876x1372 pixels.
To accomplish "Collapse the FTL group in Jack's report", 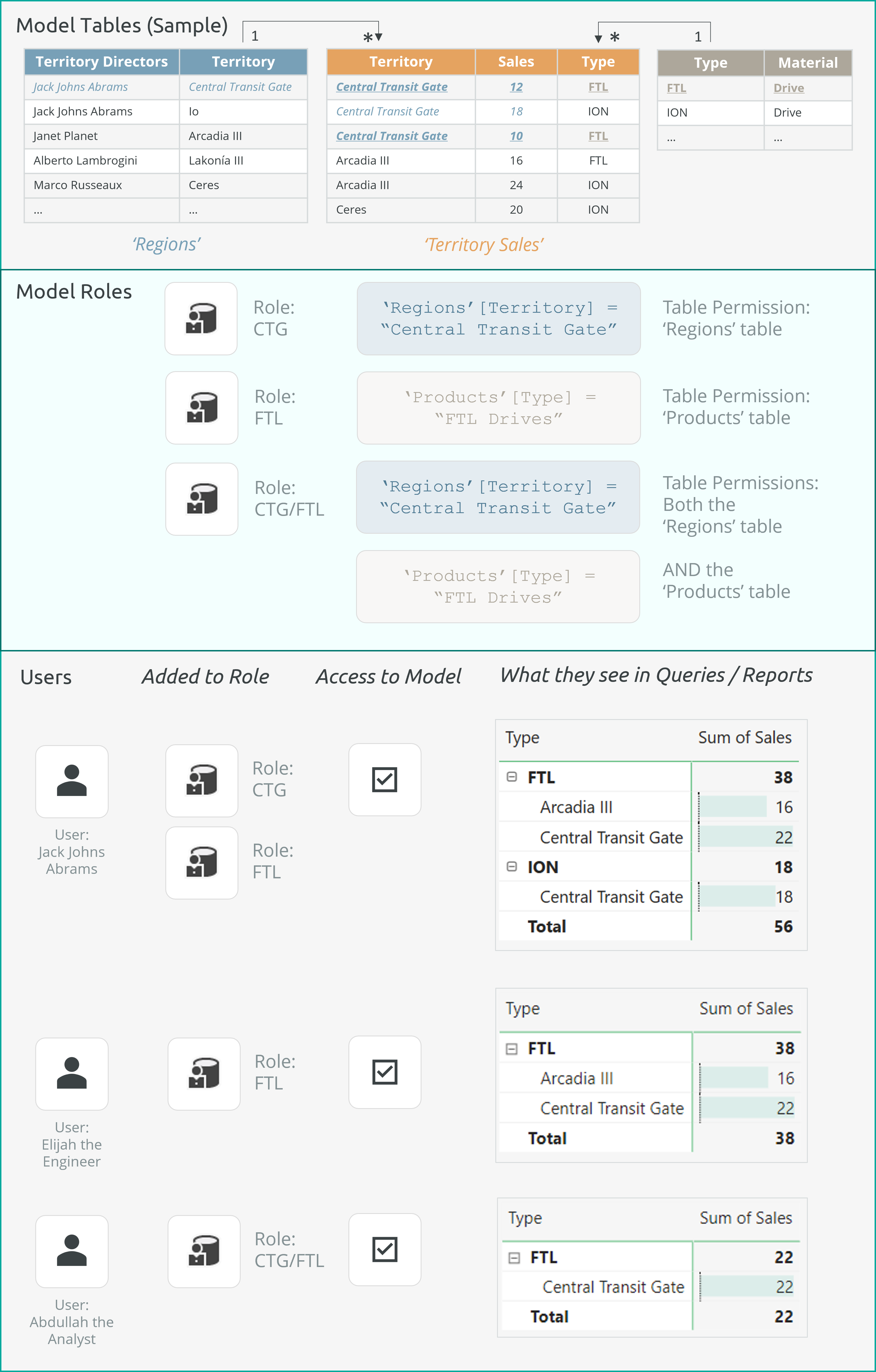I will point(511,777).
